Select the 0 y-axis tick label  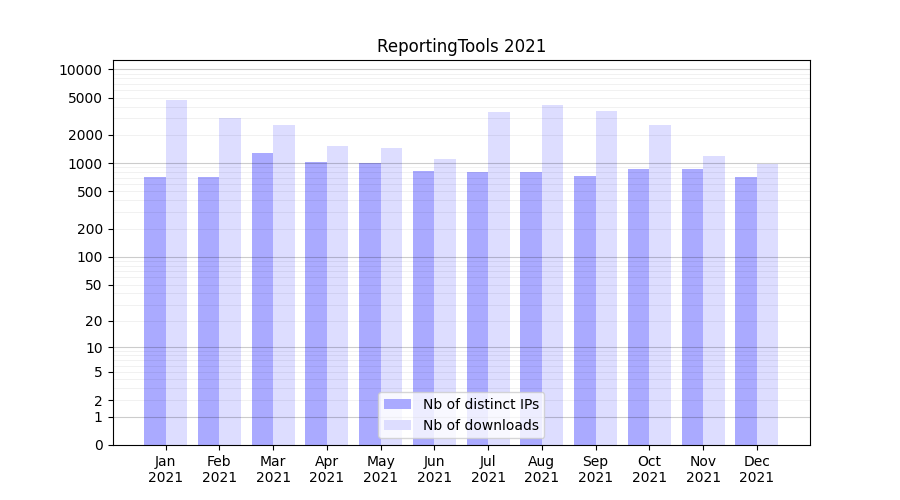tap(98, 445)
